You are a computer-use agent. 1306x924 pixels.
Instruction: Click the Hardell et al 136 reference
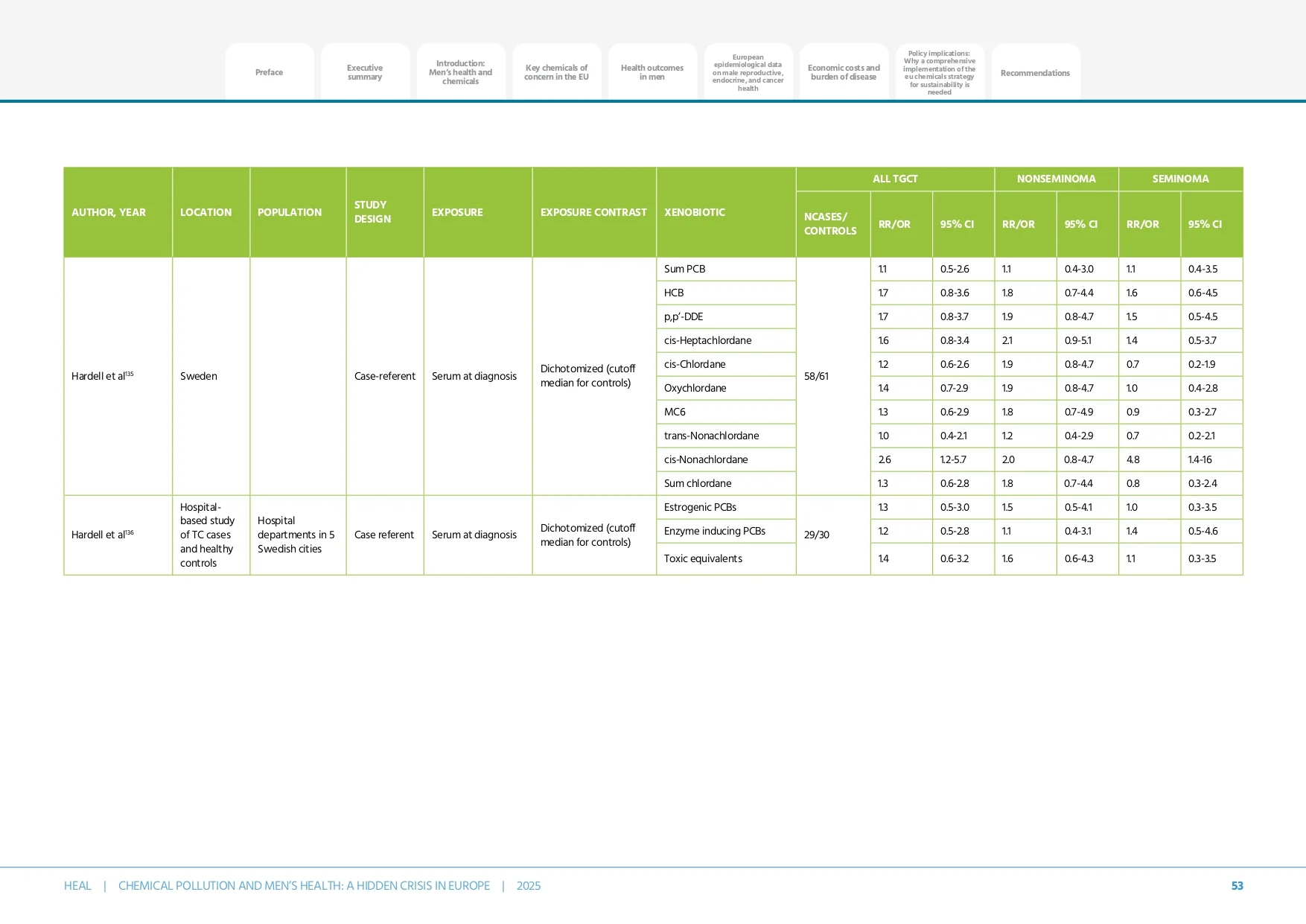(x=102, y=535)
